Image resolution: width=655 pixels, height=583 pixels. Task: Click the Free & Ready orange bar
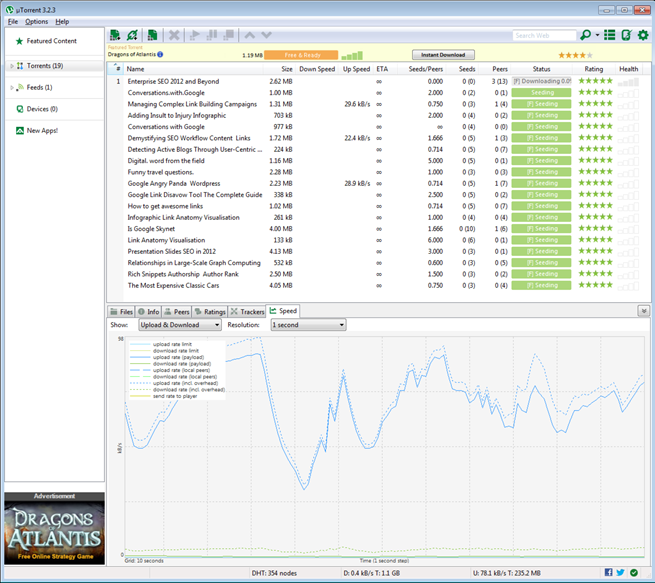click(301, 55)
